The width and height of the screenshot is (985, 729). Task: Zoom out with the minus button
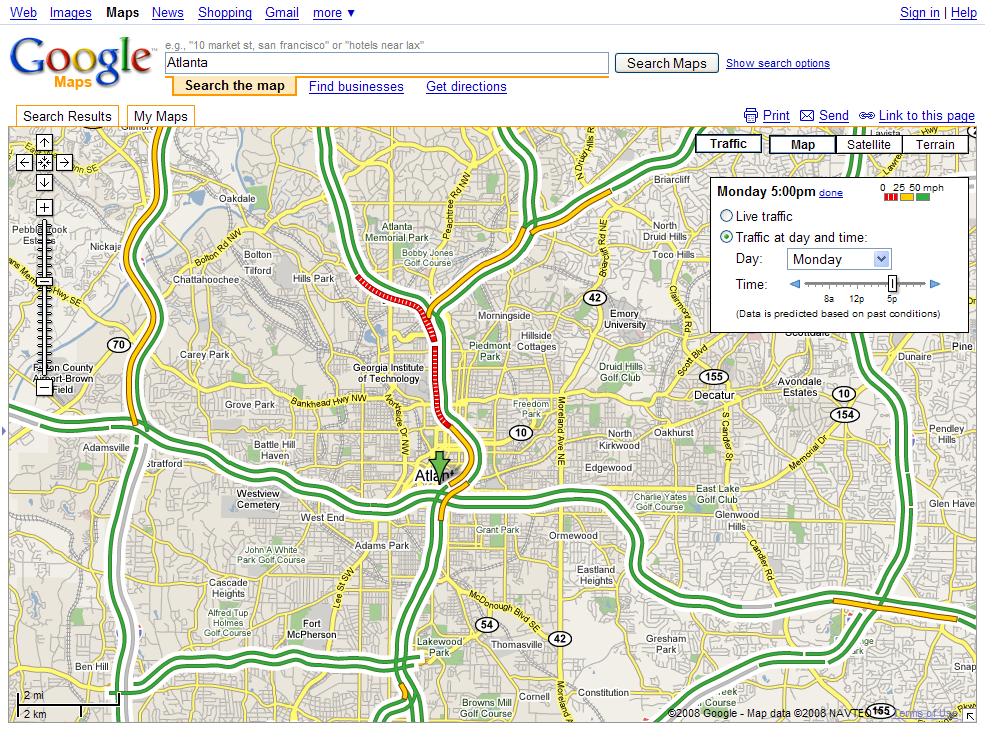point(45,387)
